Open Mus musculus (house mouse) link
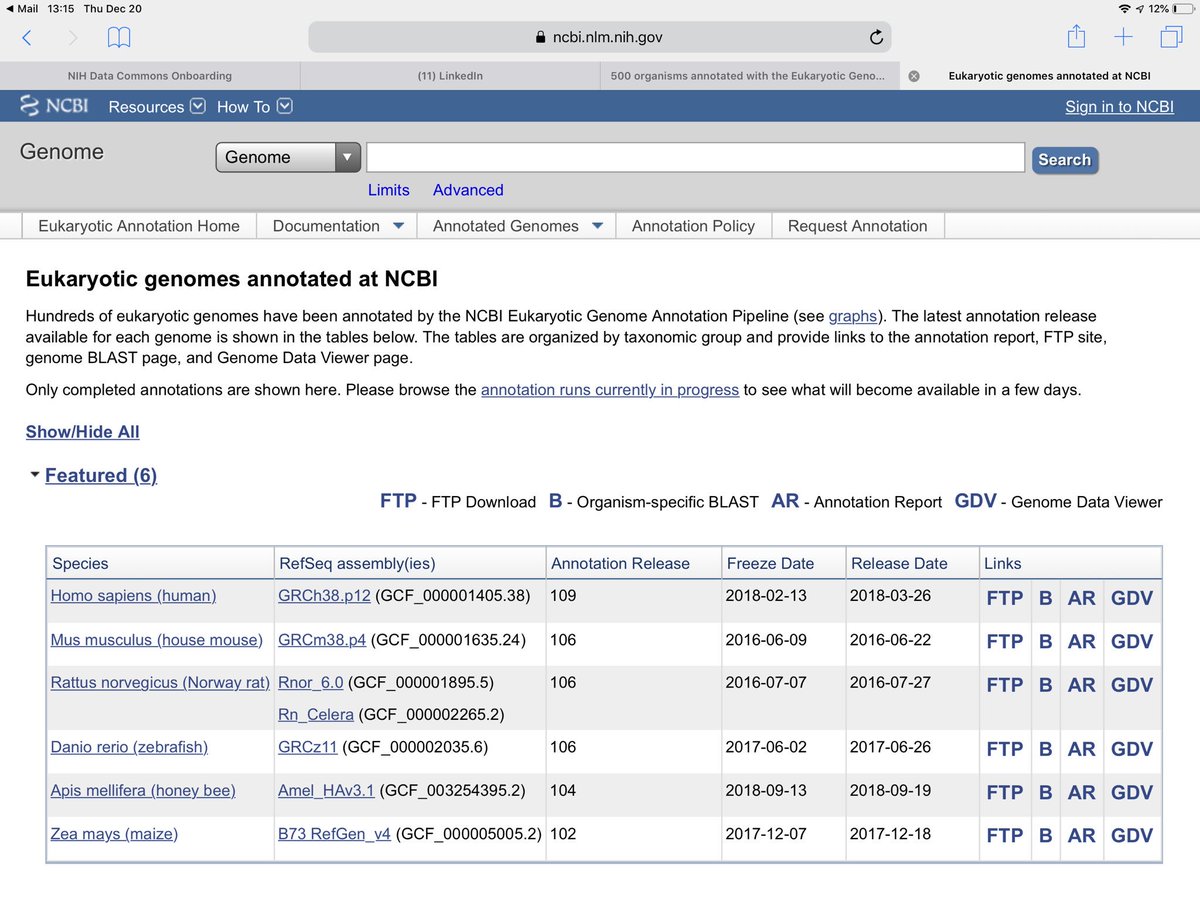1200x899 pixels. tap(156, 640)
